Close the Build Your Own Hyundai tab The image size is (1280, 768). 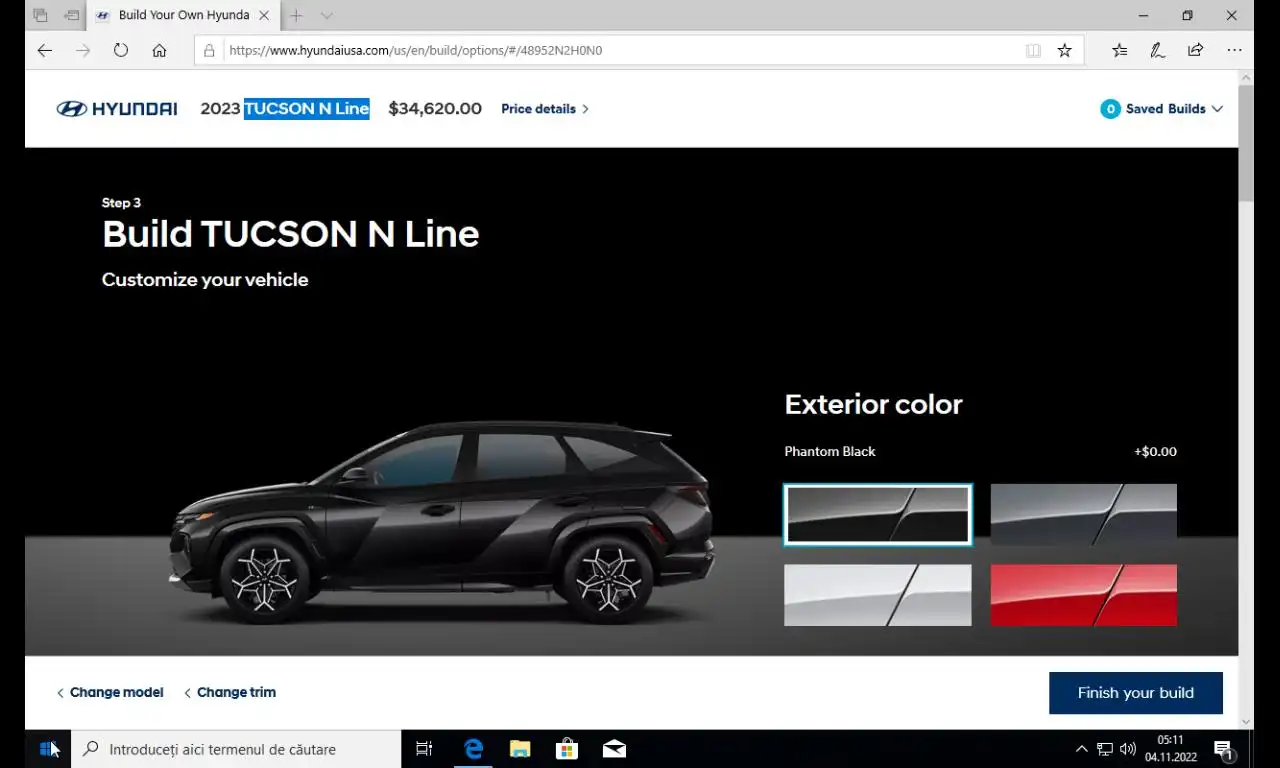264,15
